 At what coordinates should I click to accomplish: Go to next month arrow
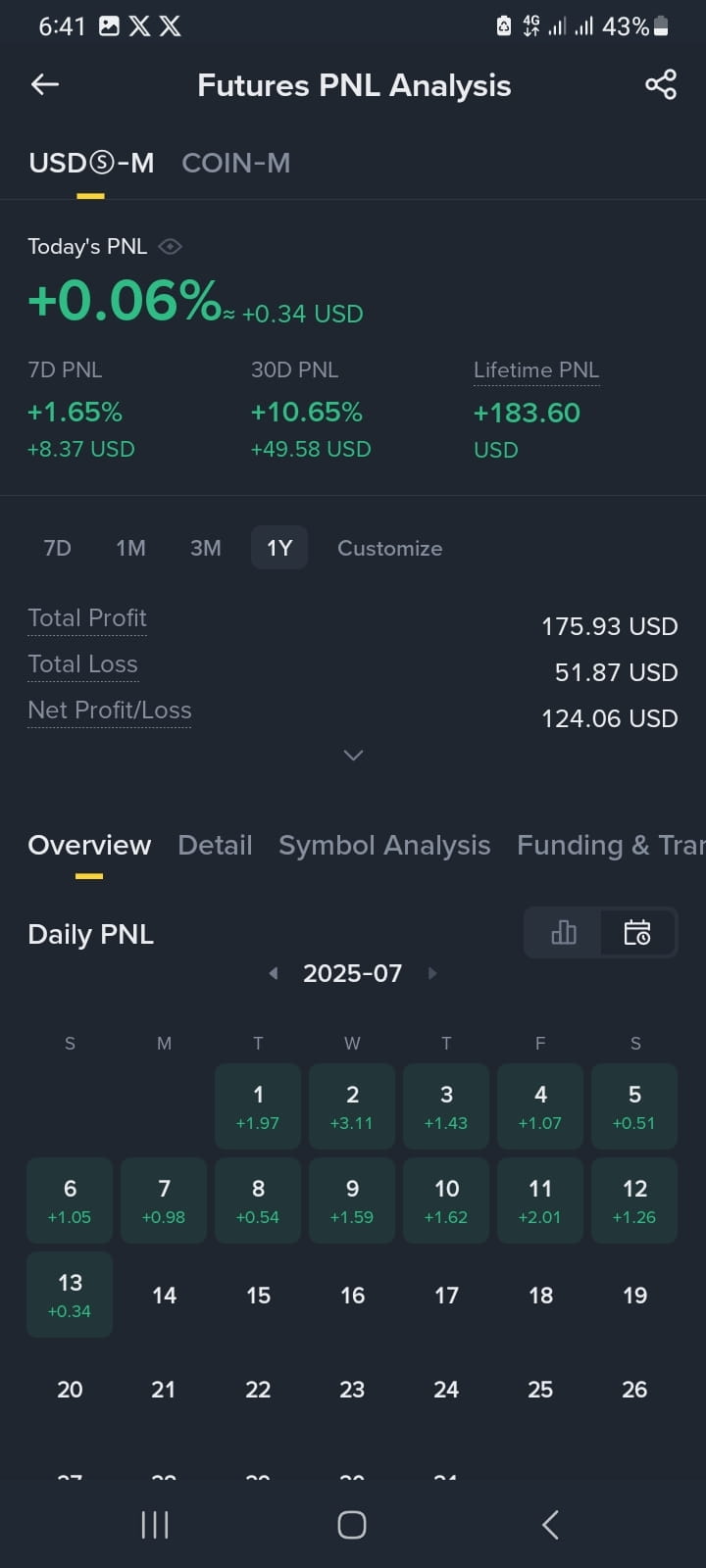click(432, 973)
